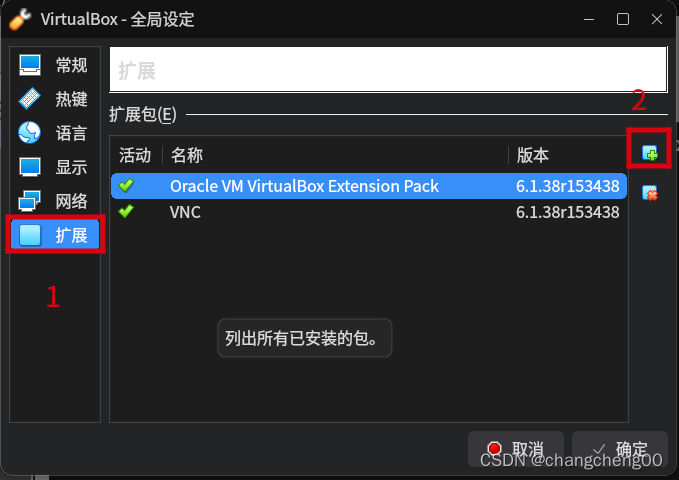Click the 扩展 extensions icon
Screen dimensions: 679x480
[30, 235]
